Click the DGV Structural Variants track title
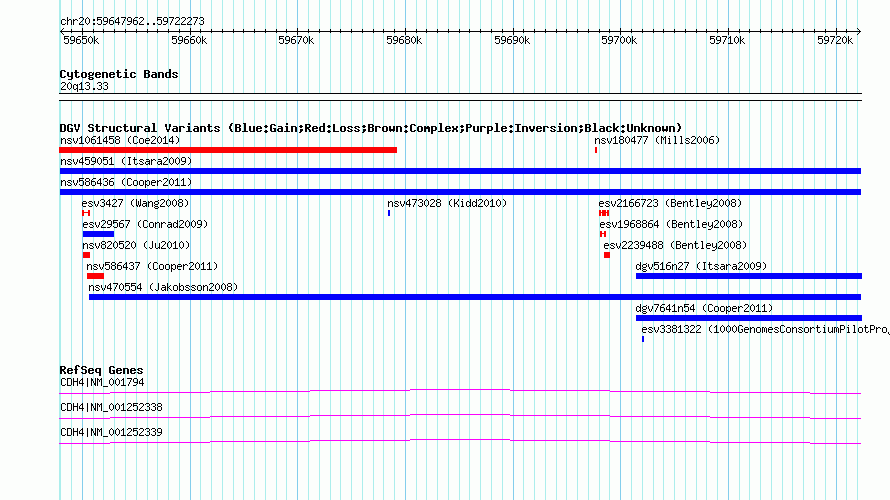 click(371, 128)
